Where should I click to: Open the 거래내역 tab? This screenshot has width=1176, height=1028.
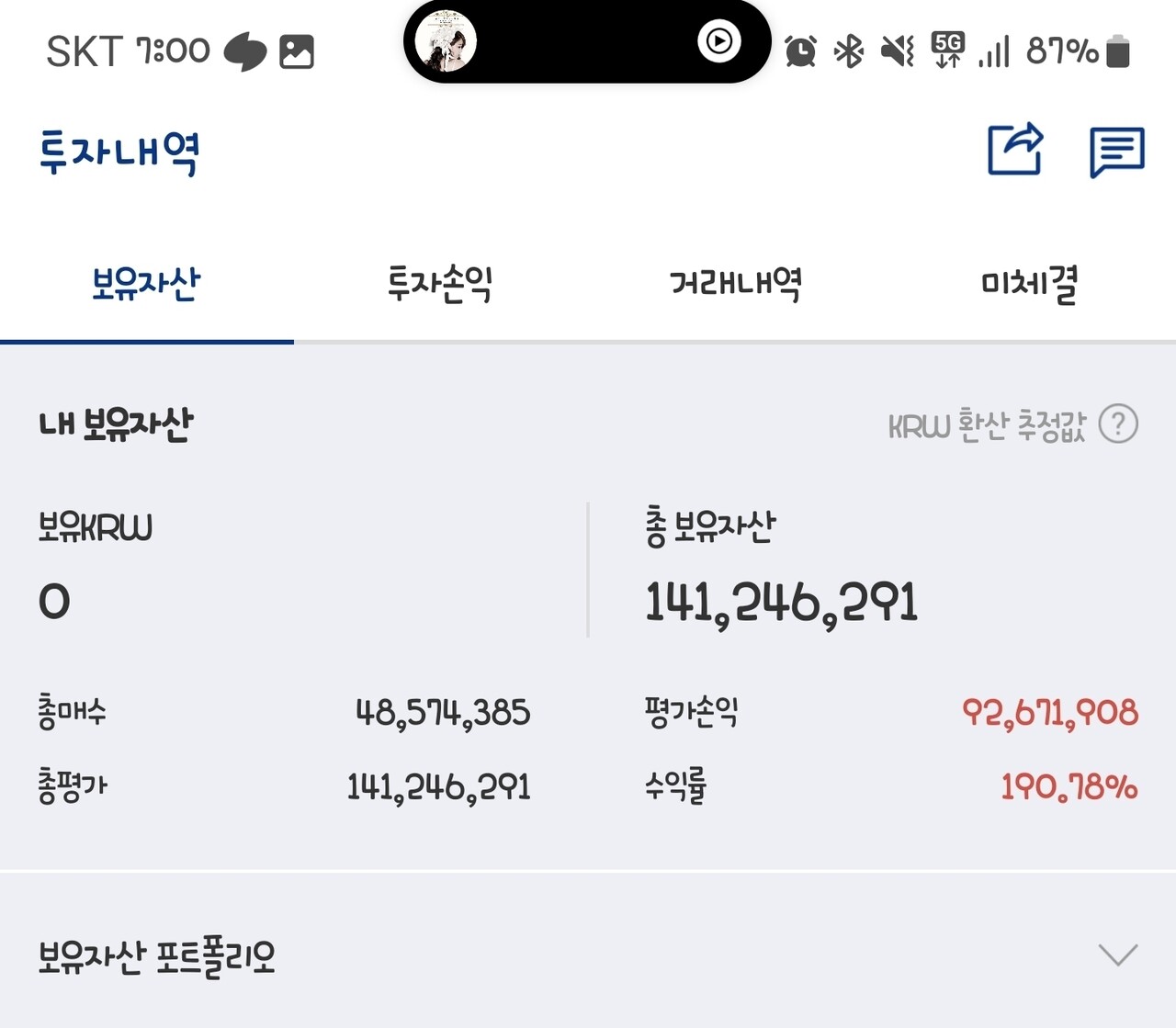tap(735, 285)
